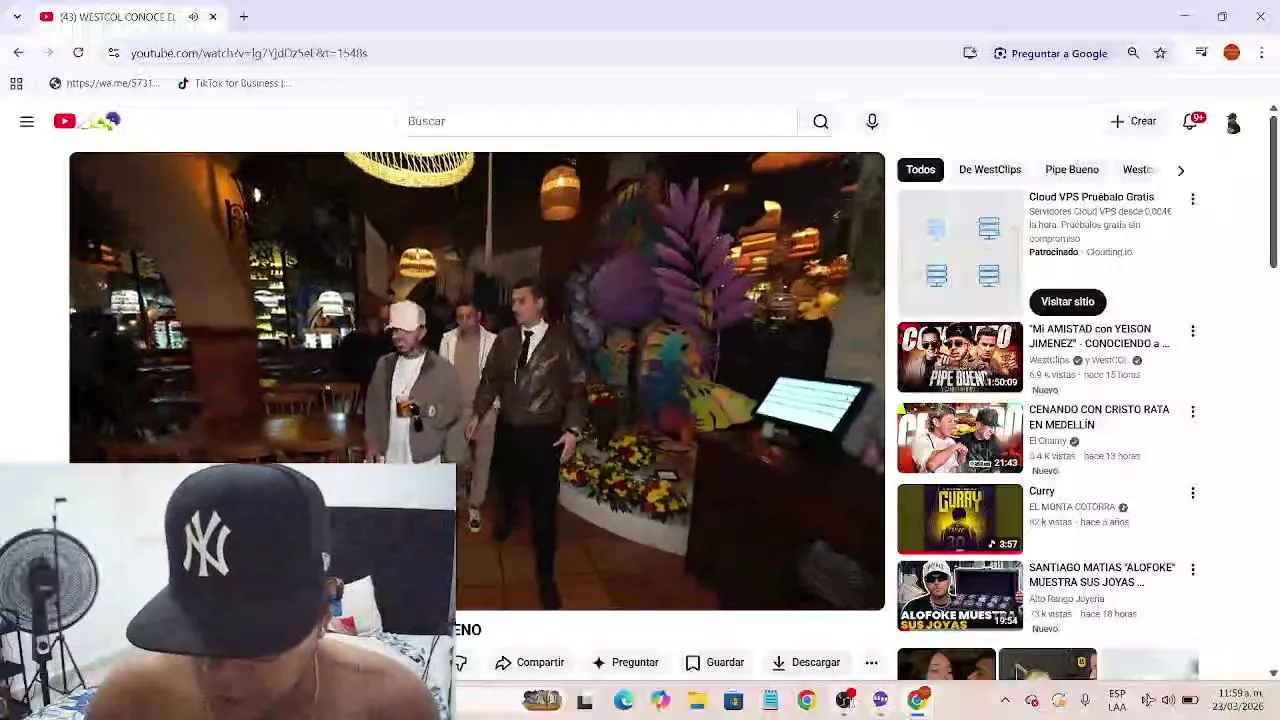
Task: Click EL MUNTA COTORRA channel name
Action: [x=1072, y=507]
